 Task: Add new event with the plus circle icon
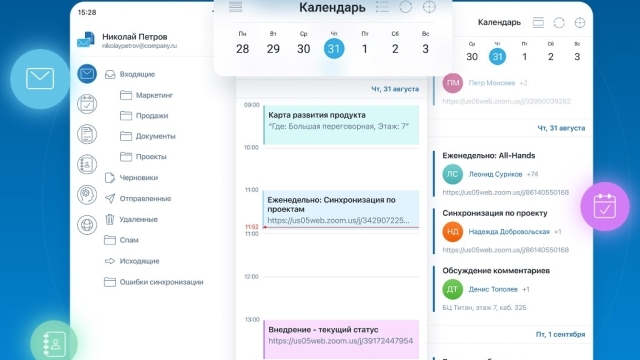[429, 7]
